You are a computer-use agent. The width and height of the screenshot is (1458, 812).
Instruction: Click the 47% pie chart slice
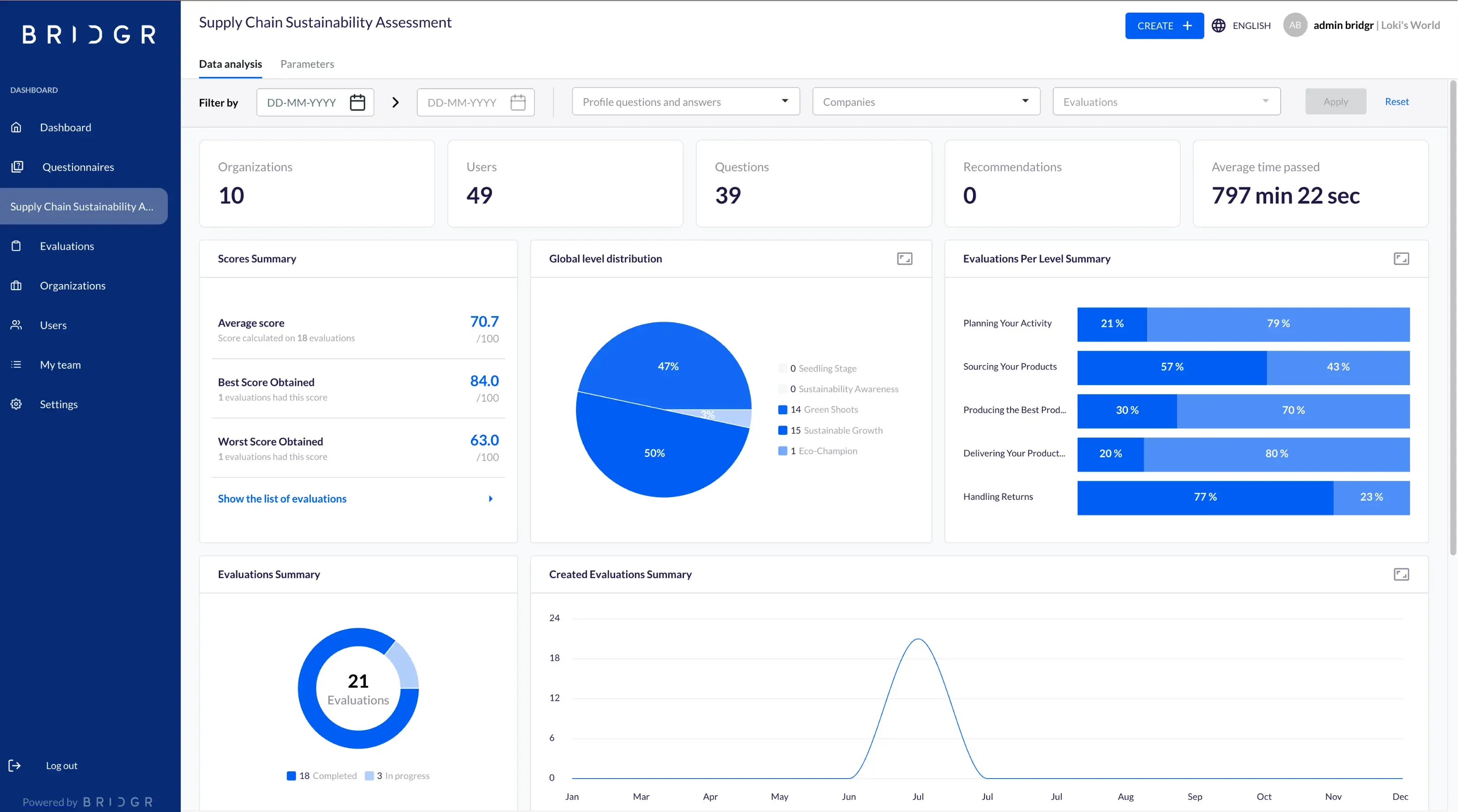pyautogui.click(x=668, y=366)
